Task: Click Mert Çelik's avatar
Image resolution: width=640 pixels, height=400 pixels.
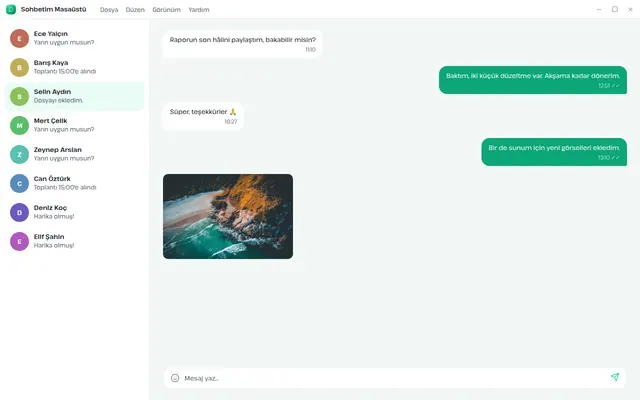Action: 19,125
